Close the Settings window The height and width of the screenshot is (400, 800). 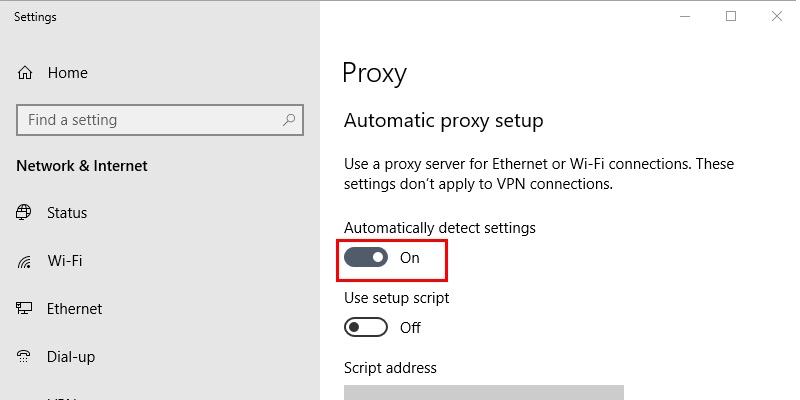click(x=777, y=16)
